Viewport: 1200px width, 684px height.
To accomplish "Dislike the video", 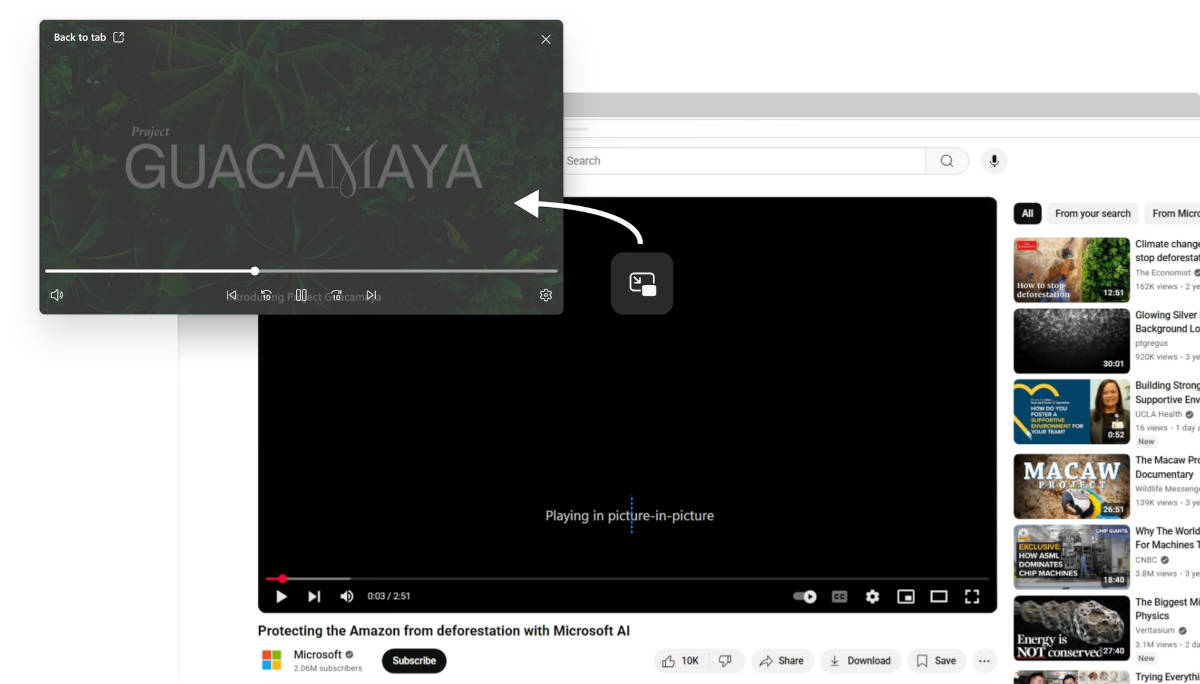I will pos(726,661).
